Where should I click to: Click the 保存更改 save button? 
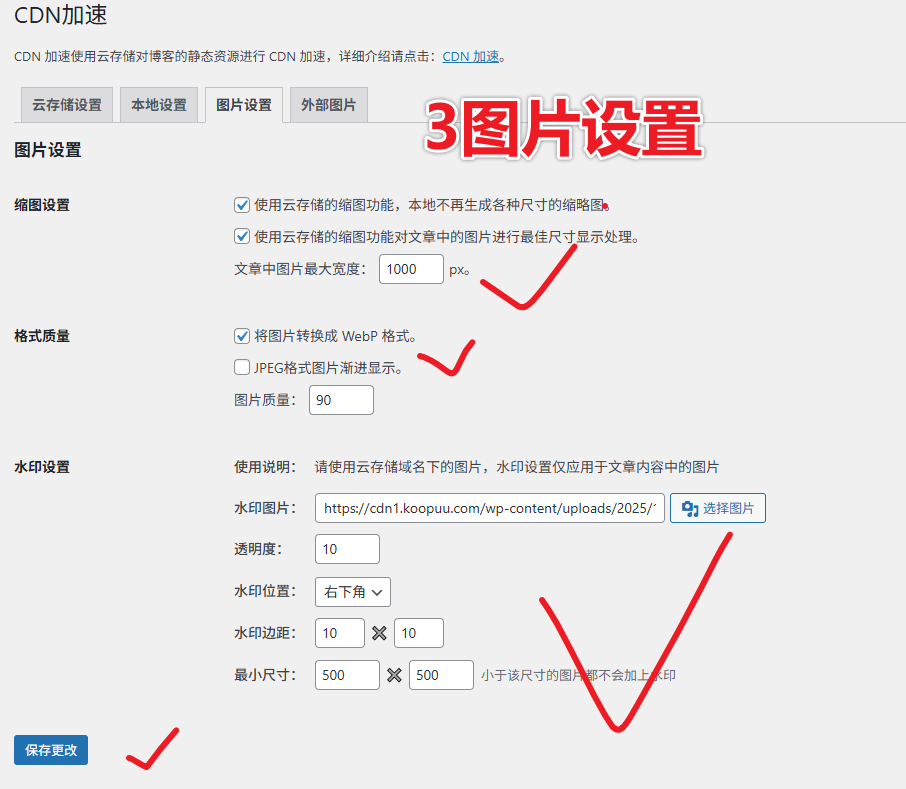click(x=50, y=750)
